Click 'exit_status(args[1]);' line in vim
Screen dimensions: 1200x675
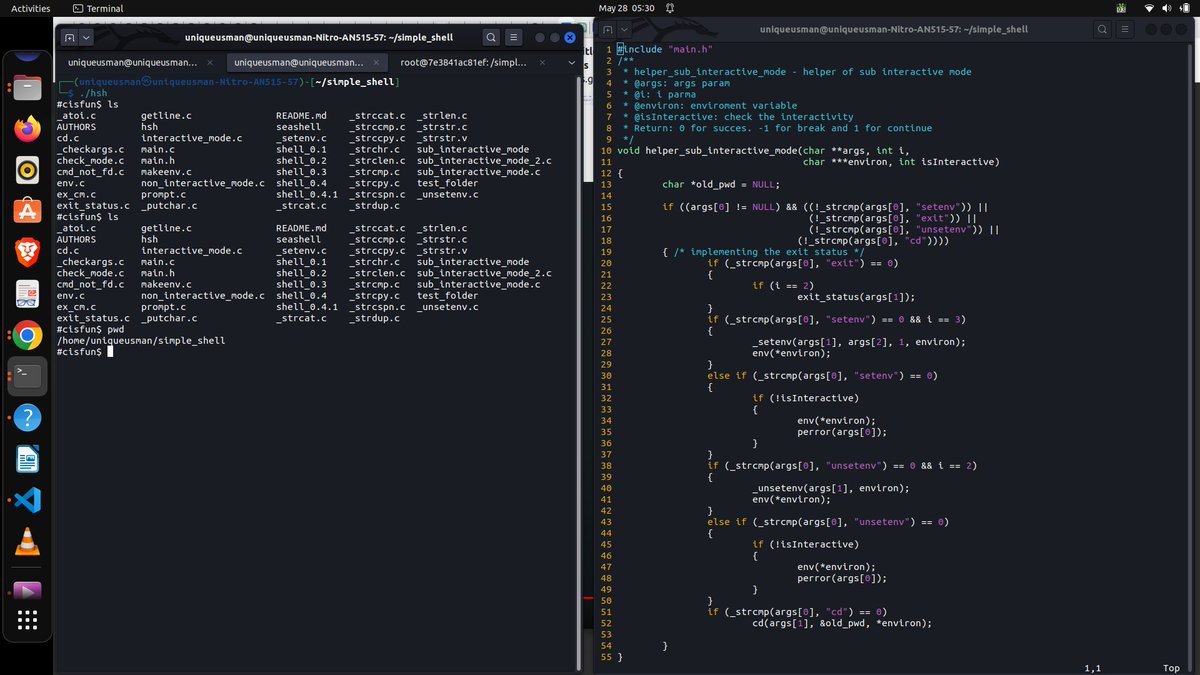click(x=856, y=296)
